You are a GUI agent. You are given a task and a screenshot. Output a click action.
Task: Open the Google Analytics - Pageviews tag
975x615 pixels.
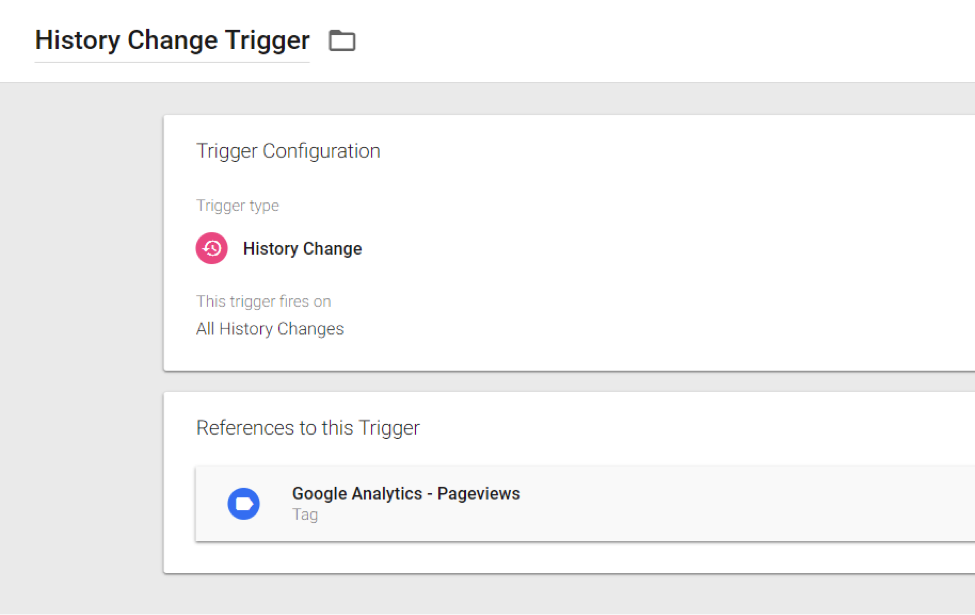pos(405,493)
